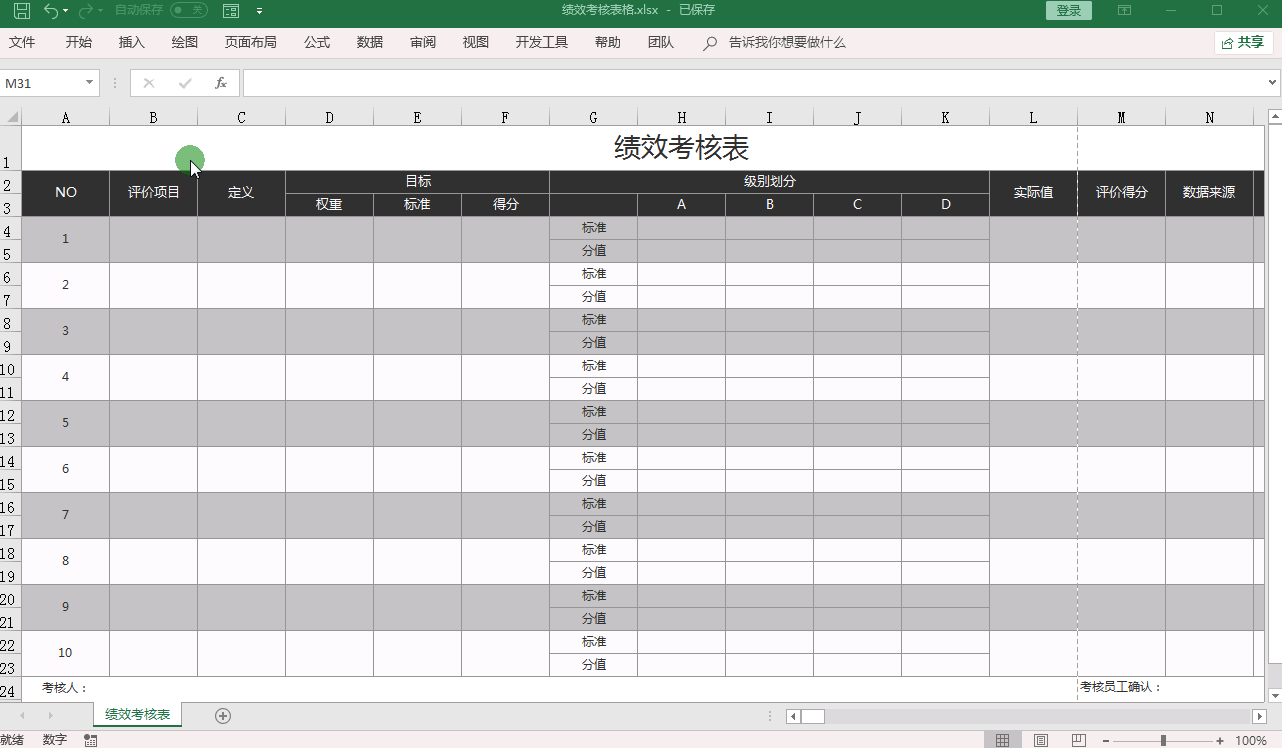
Task: Select column header G
Action: coord(594,117)
